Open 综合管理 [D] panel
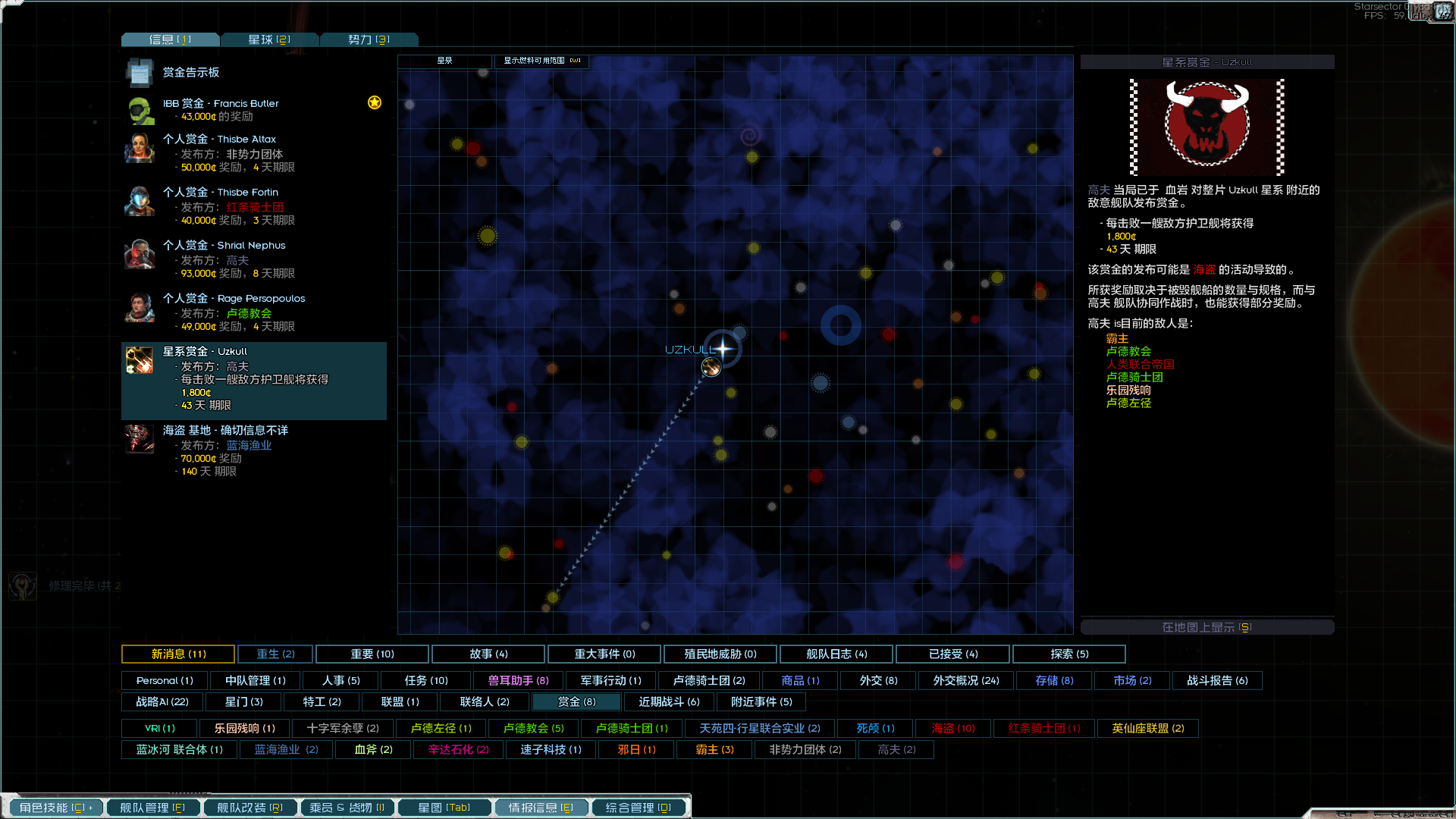This screenshot has width=1456, height=819. point(638,808)
